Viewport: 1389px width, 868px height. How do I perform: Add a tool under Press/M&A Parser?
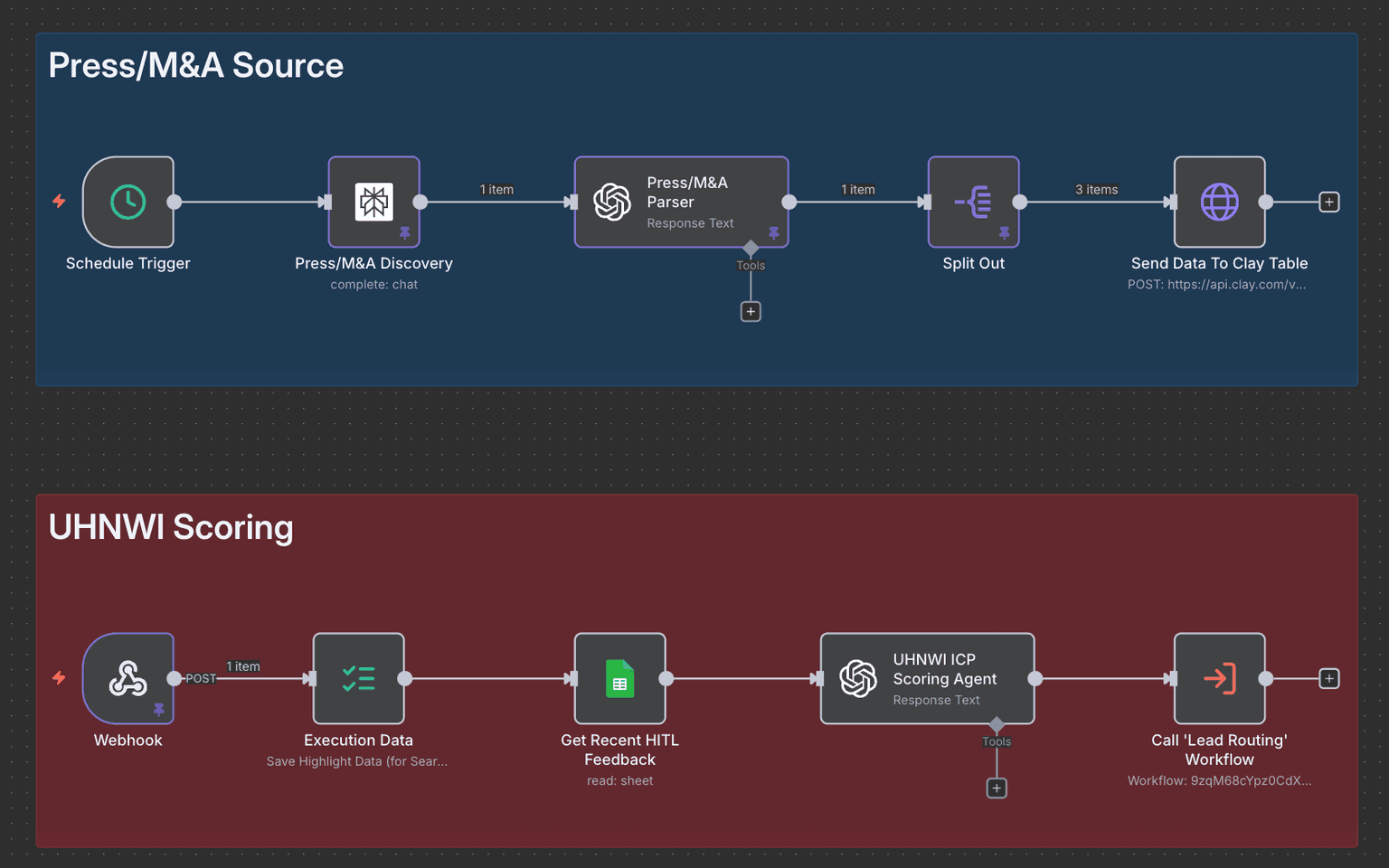[751, 311]
